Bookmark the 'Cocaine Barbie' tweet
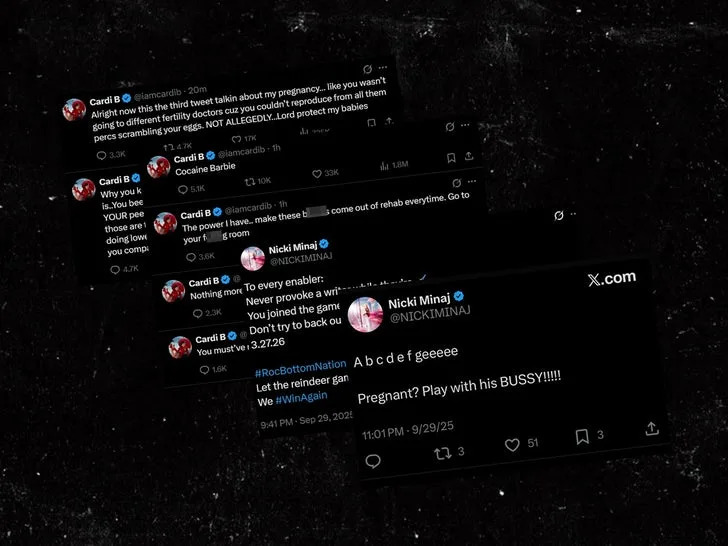728x546 pixels. tap(451, 158)
